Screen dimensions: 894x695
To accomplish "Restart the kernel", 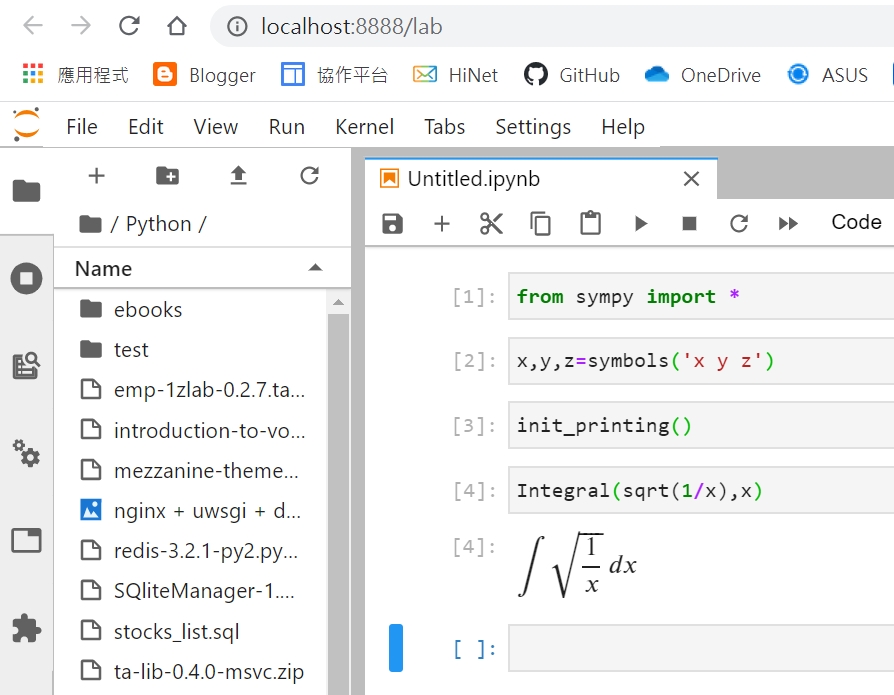I will (x=739, y=223).
